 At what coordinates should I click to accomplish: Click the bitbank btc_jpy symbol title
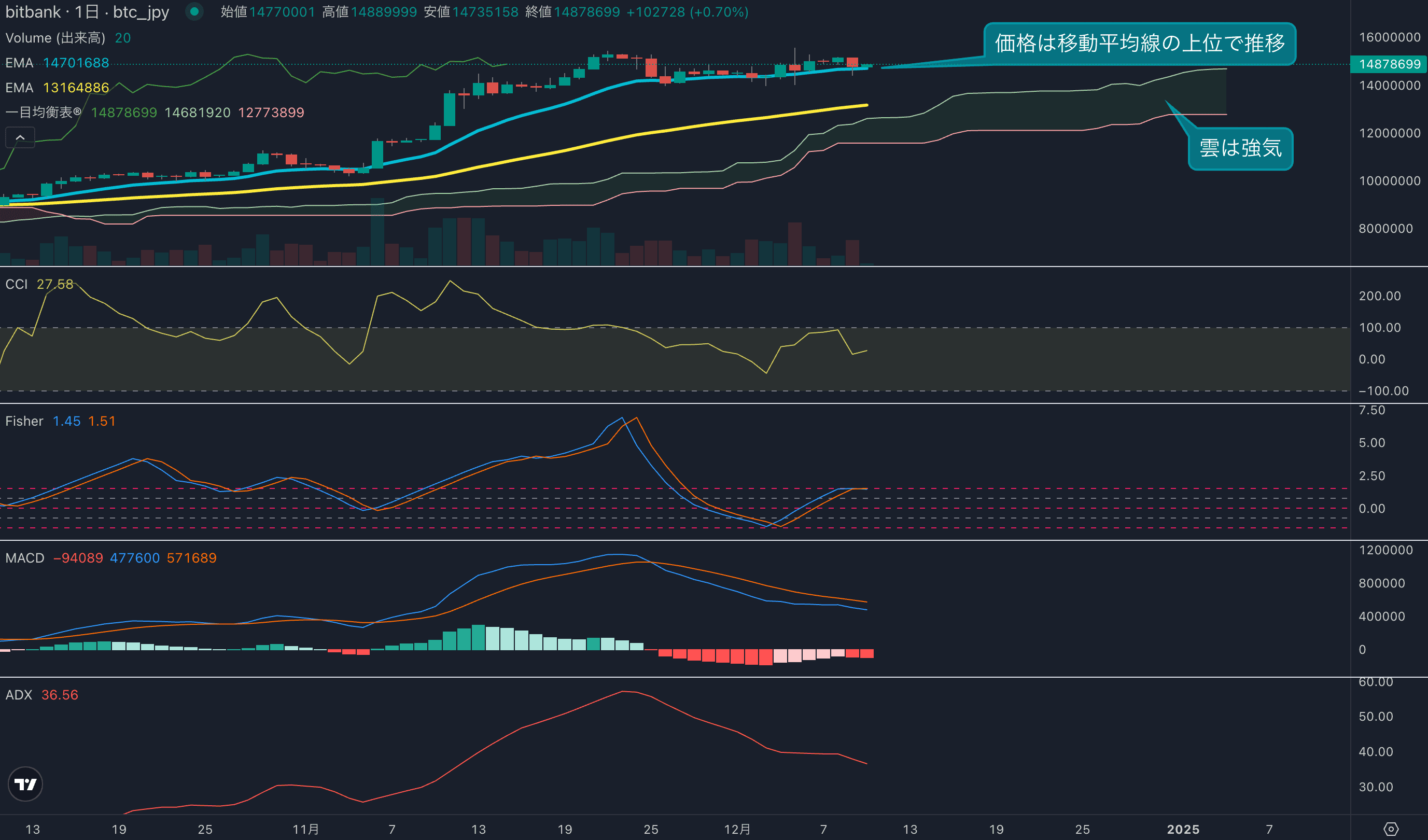tap(87, 12)
